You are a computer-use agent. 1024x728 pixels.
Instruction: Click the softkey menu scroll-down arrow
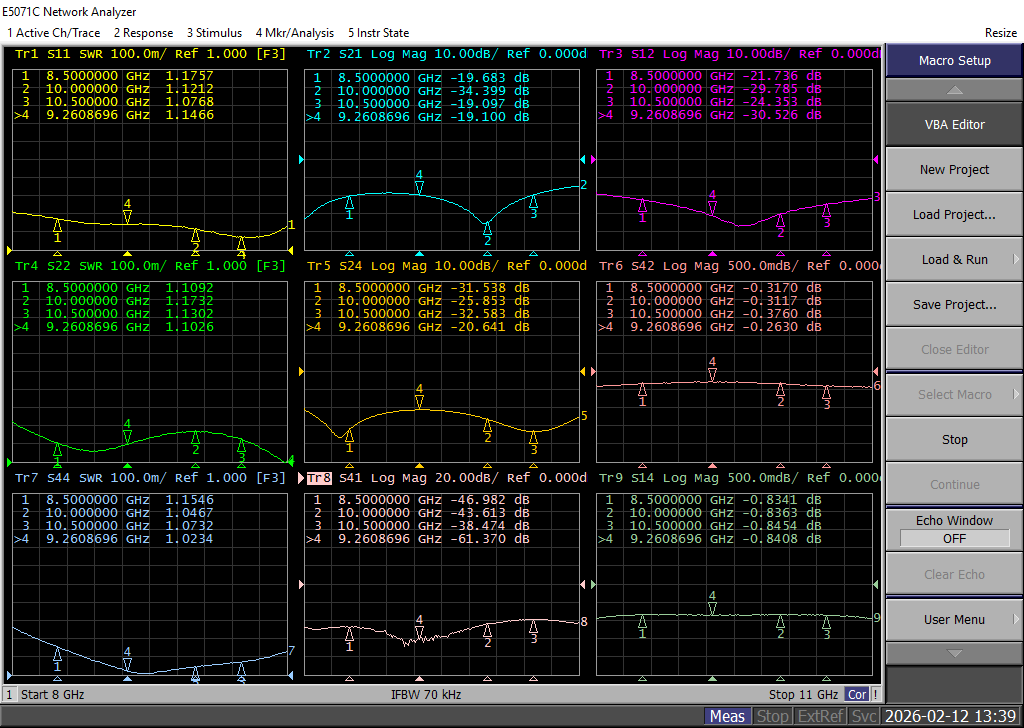pyautogui.click(x=954, y=653)
